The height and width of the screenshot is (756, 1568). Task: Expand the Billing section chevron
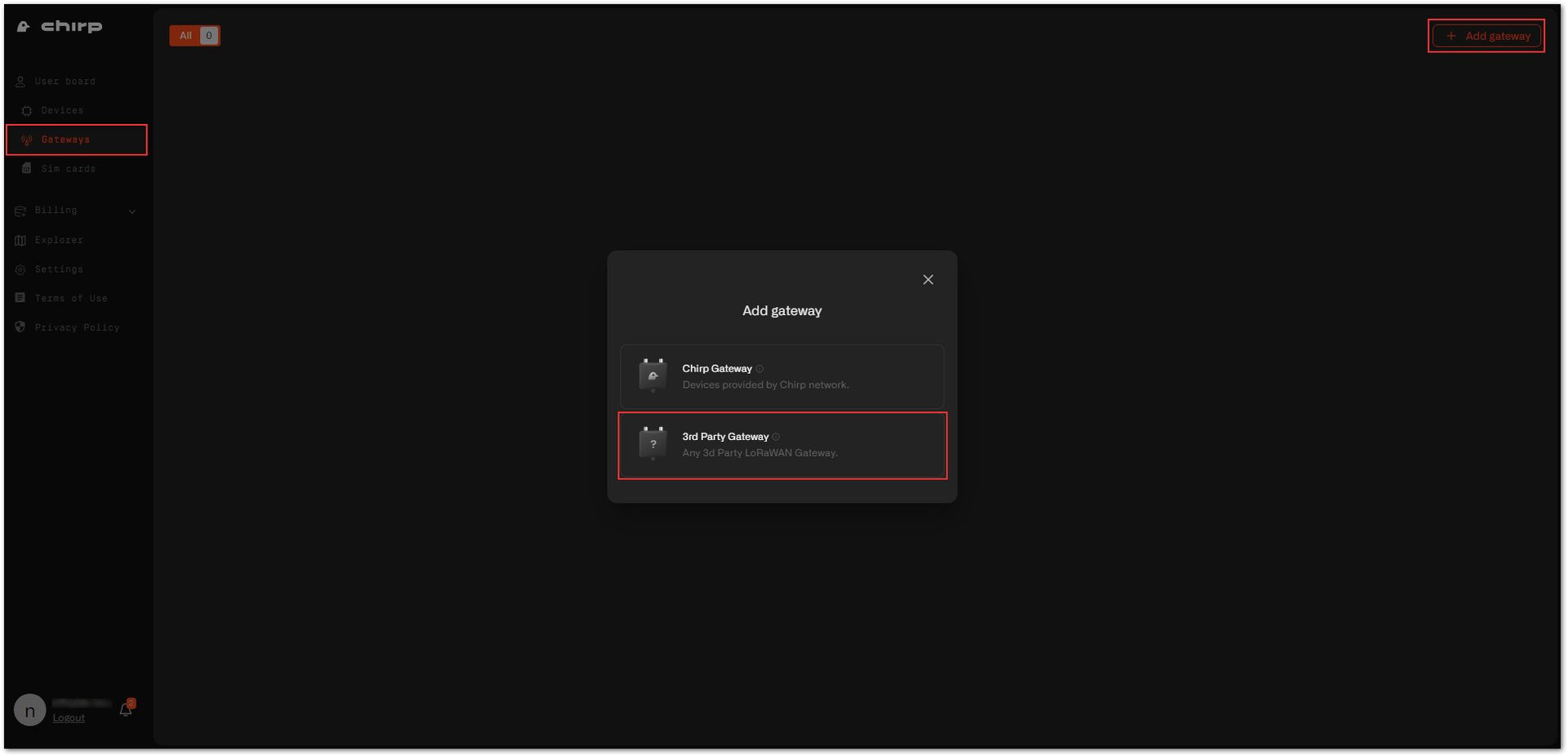click(x=132, y=211)
